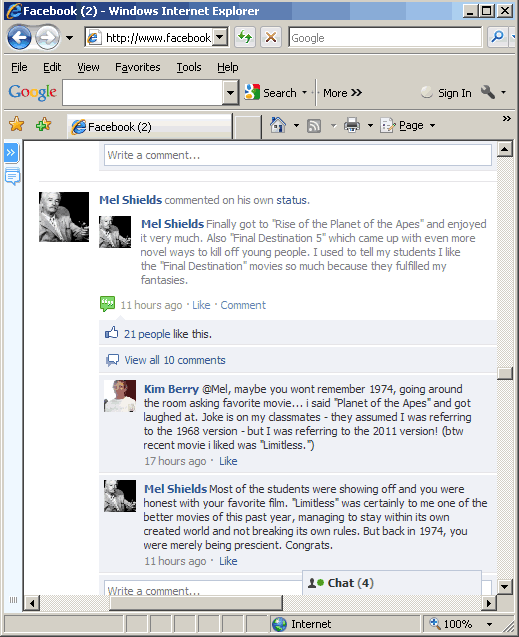
Task: Expand the address bar URL dropdown
Action: pyautogui.click(x=220, y=38)
